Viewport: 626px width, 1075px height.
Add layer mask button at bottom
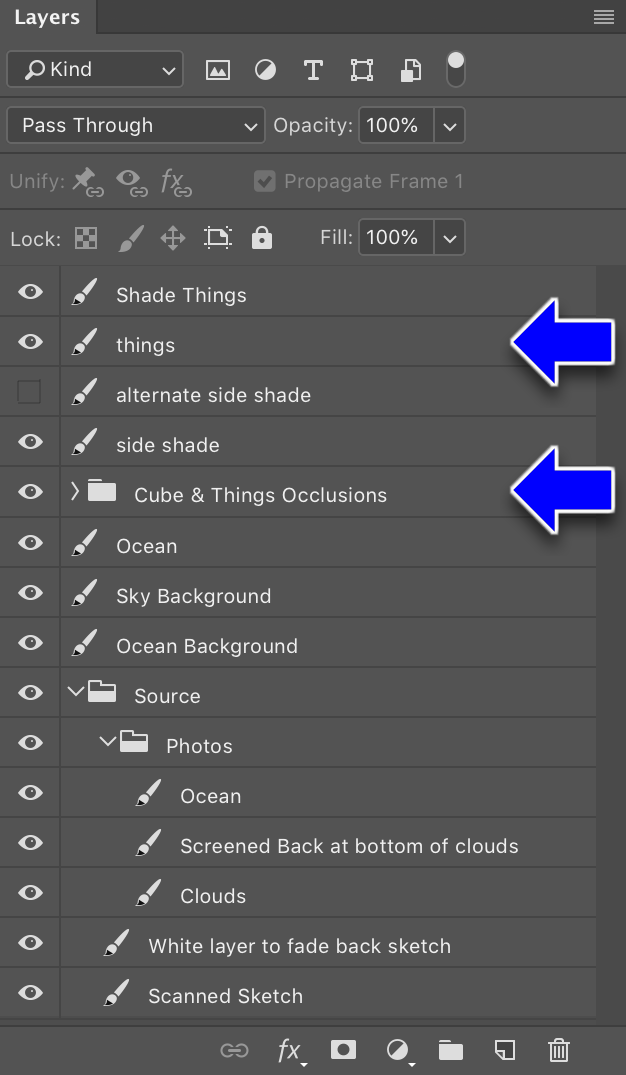coord(343,1050)
